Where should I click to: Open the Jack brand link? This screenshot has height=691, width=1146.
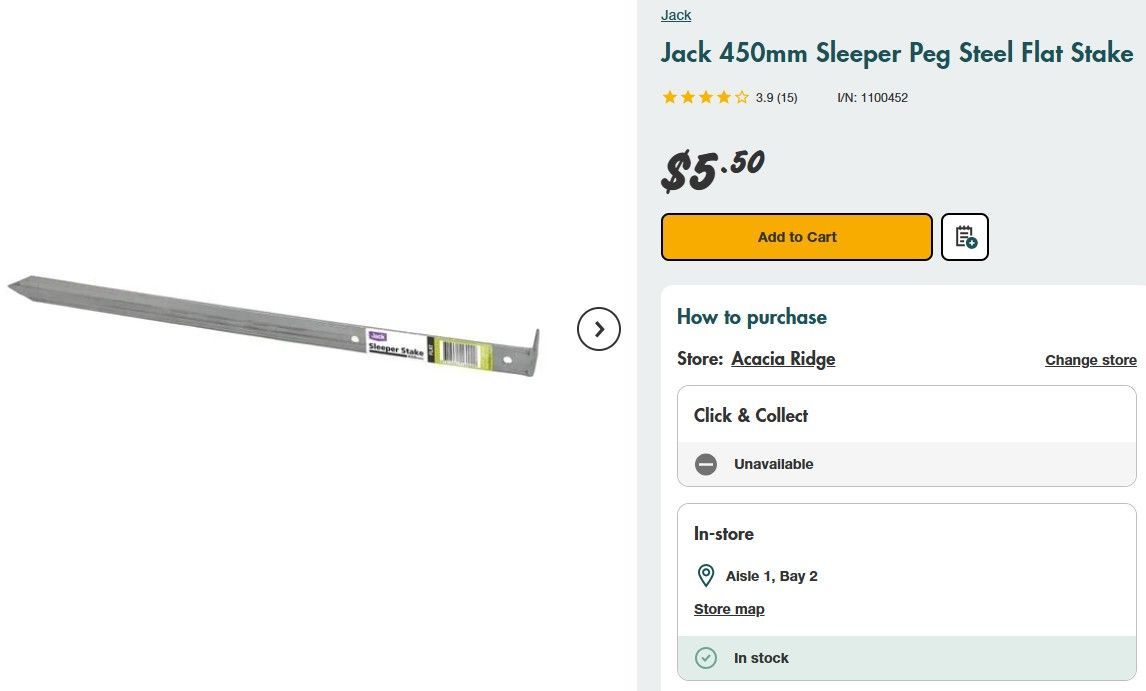click(676, 15)
